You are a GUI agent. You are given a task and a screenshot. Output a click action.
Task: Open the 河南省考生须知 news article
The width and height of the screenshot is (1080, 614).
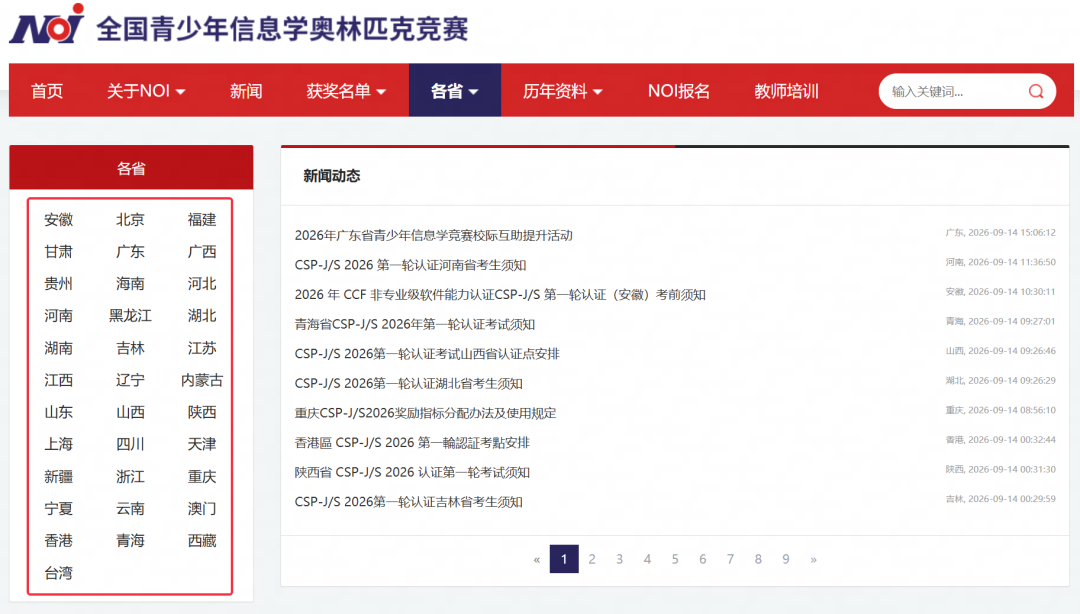tap(411, 265)
